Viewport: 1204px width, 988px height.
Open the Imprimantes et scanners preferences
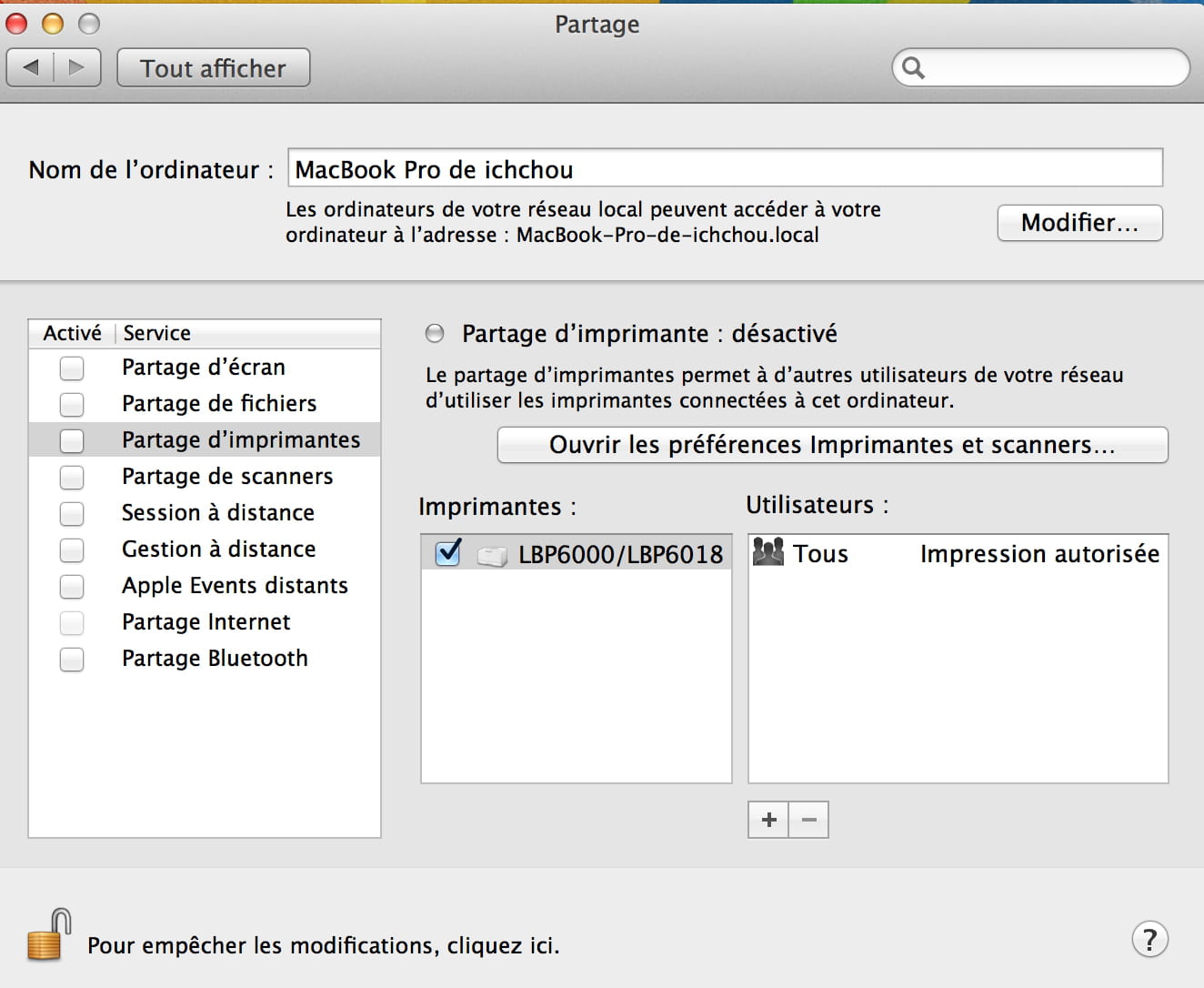pos(832,445)
